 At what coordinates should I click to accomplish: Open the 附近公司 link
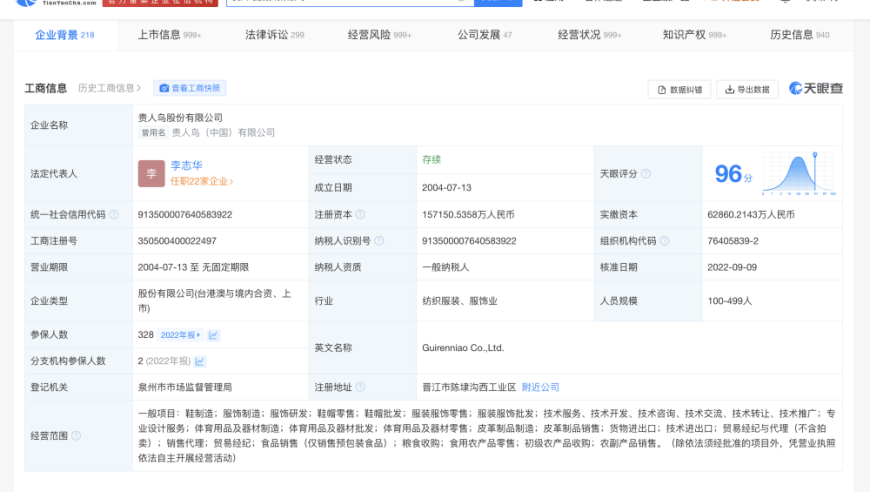[x=540, y=387]
